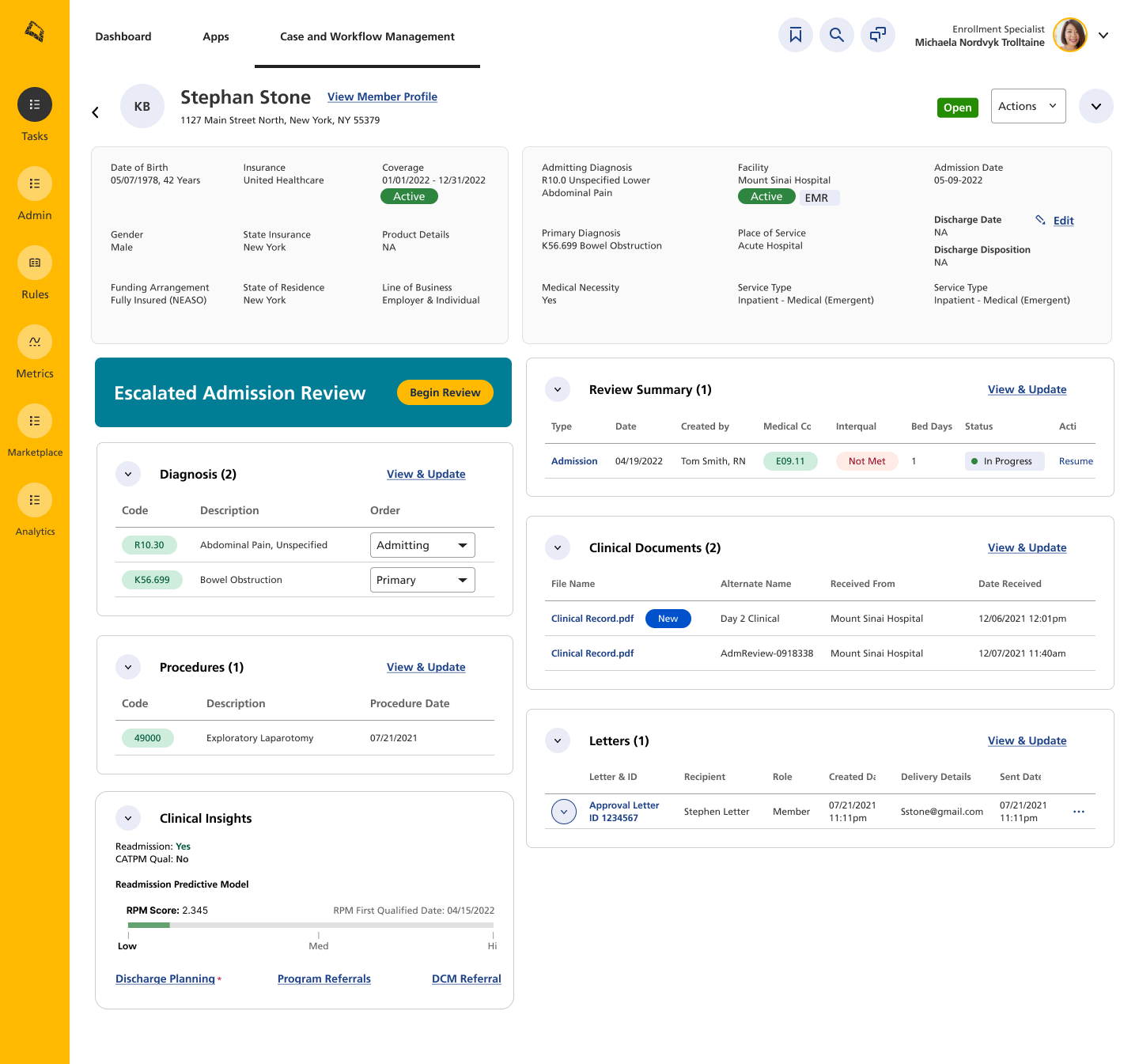Collapse the Review Summary section
The image size is (1139, 1064).
(x=558, y=389)
